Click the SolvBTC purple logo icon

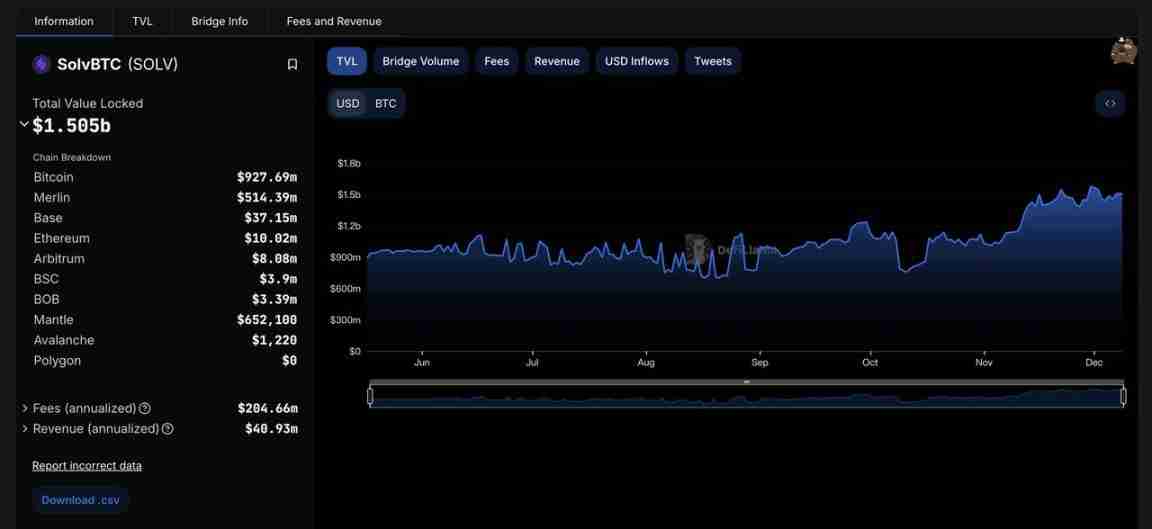click(x=41, y=64)
